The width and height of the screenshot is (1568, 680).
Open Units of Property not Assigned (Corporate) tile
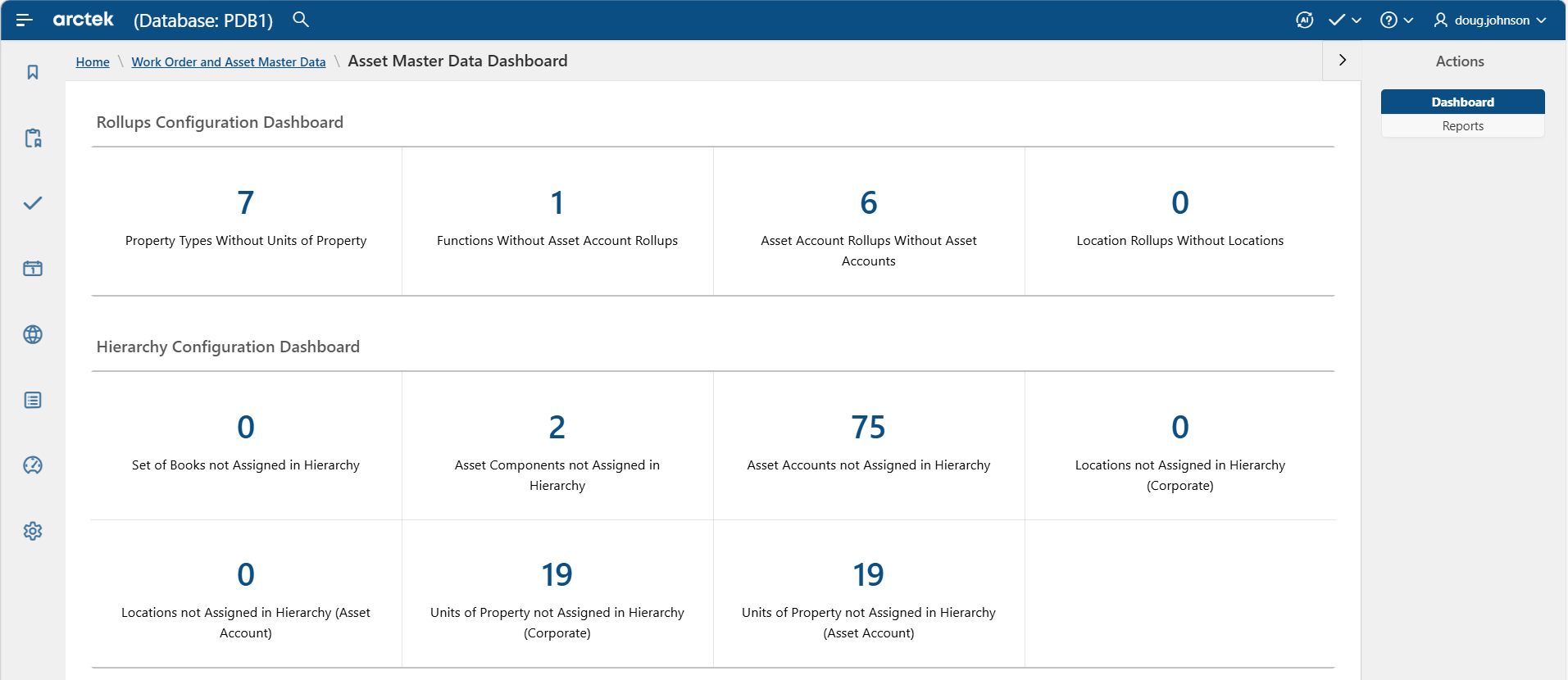557,594
